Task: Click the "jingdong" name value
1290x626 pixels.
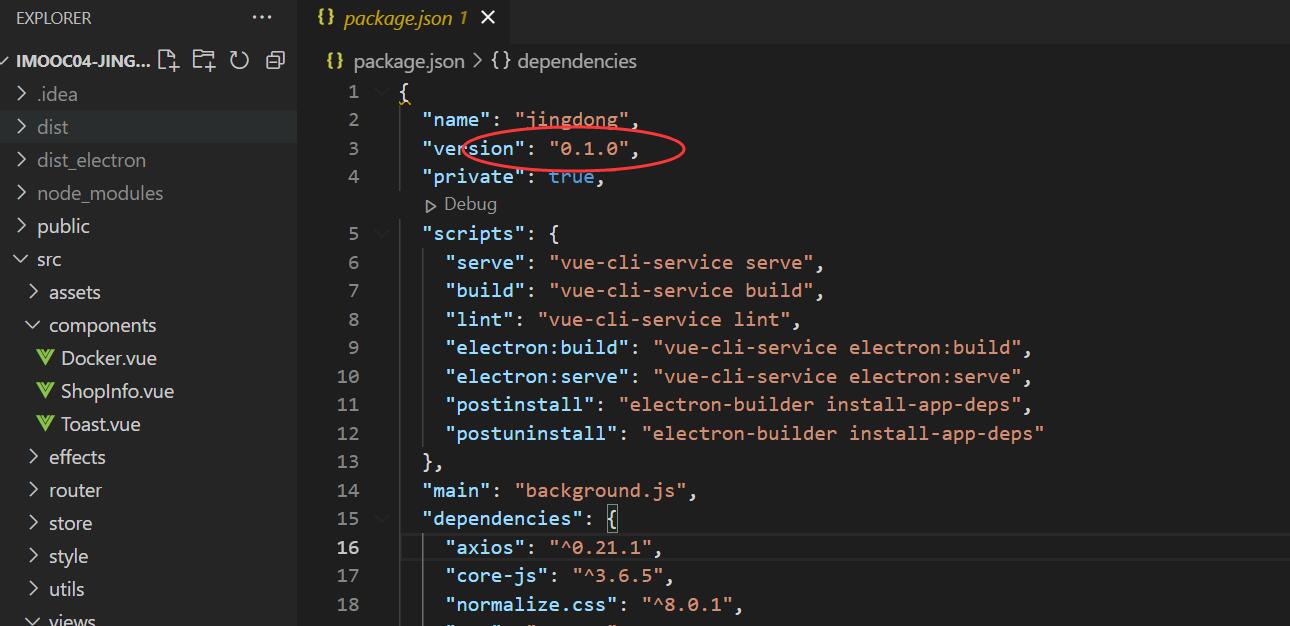Action: tap(572, 120)
